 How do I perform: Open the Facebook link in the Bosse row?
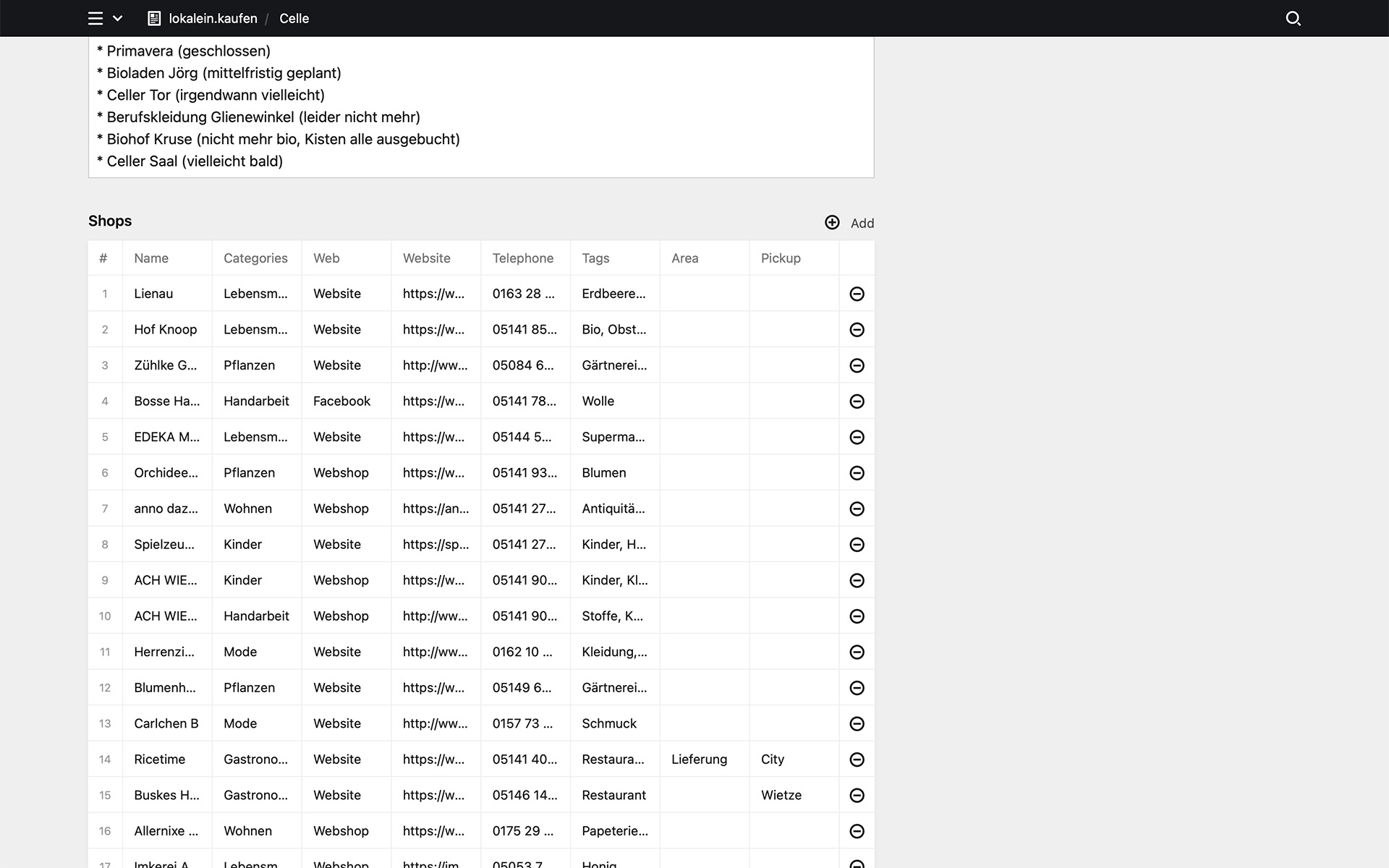pos(341,401)
